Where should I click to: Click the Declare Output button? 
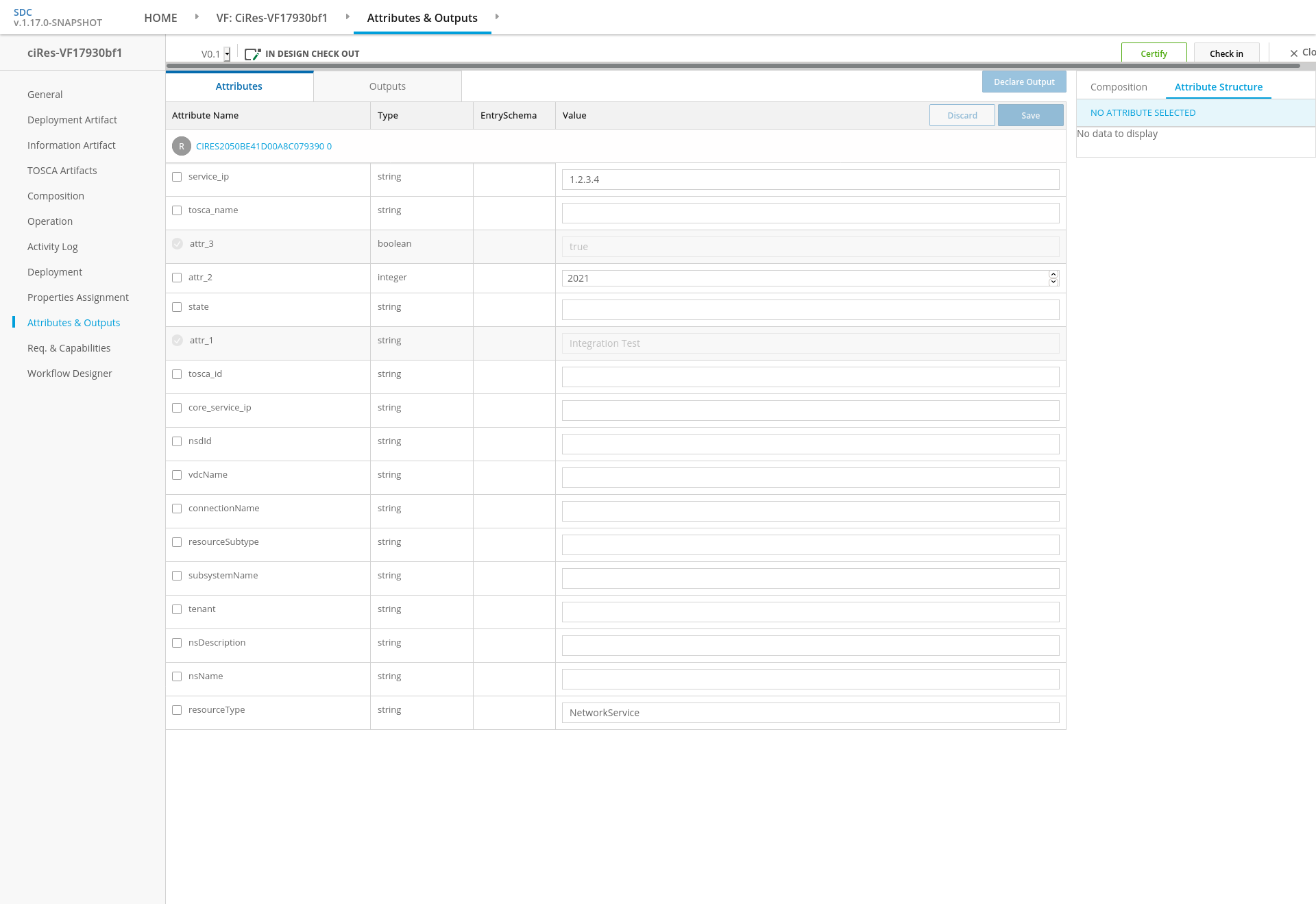pyautogui.click(x=1024, y=82)
